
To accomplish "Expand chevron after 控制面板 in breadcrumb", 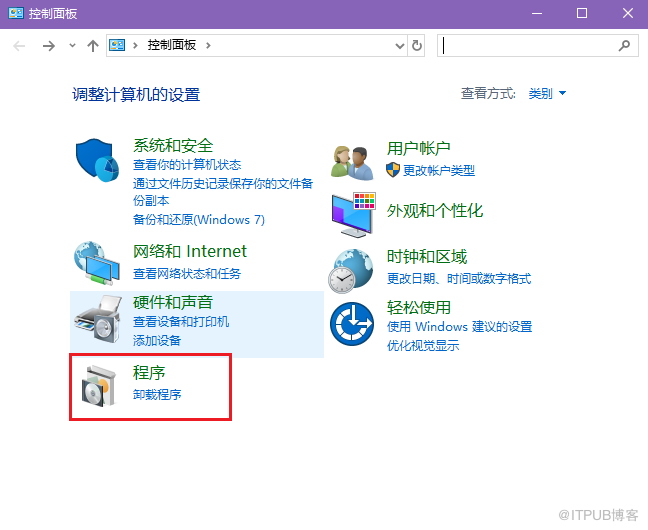I will point(208,45).
